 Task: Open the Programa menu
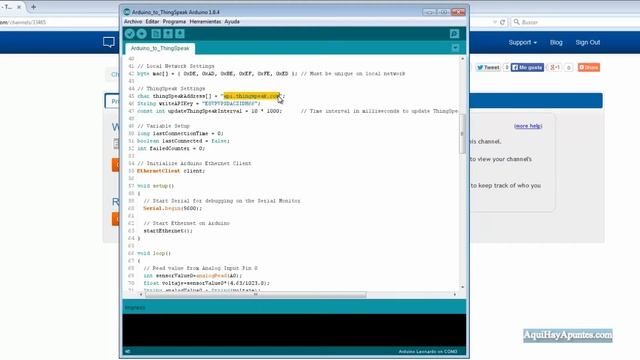[x=174, y=22]
